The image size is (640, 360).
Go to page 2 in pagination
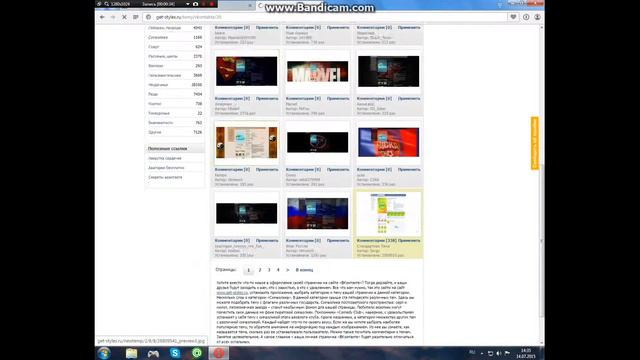coord(260,270)
